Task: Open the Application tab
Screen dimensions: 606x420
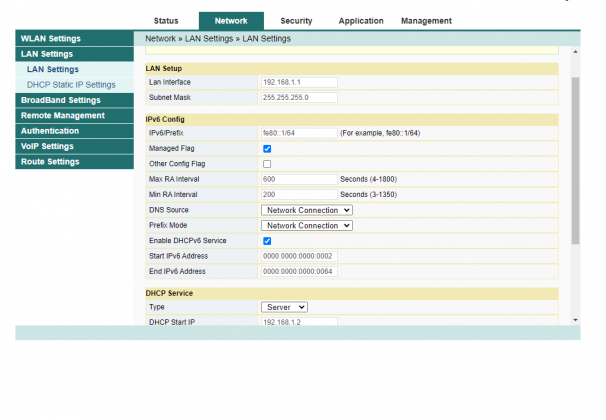Action: point(361,20)
